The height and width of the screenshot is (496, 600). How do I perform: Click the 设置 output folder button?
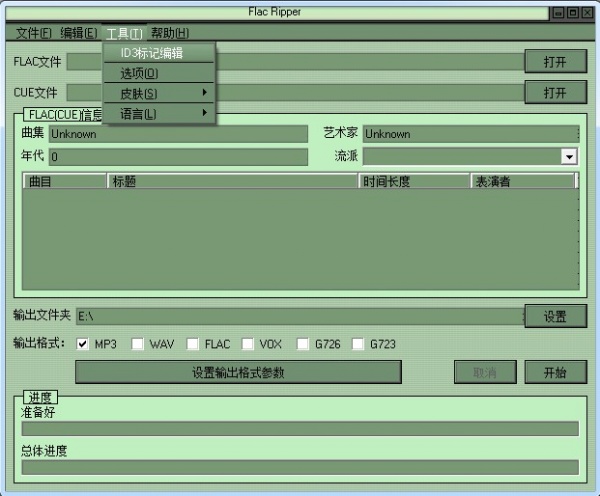[x=555, y=316]
